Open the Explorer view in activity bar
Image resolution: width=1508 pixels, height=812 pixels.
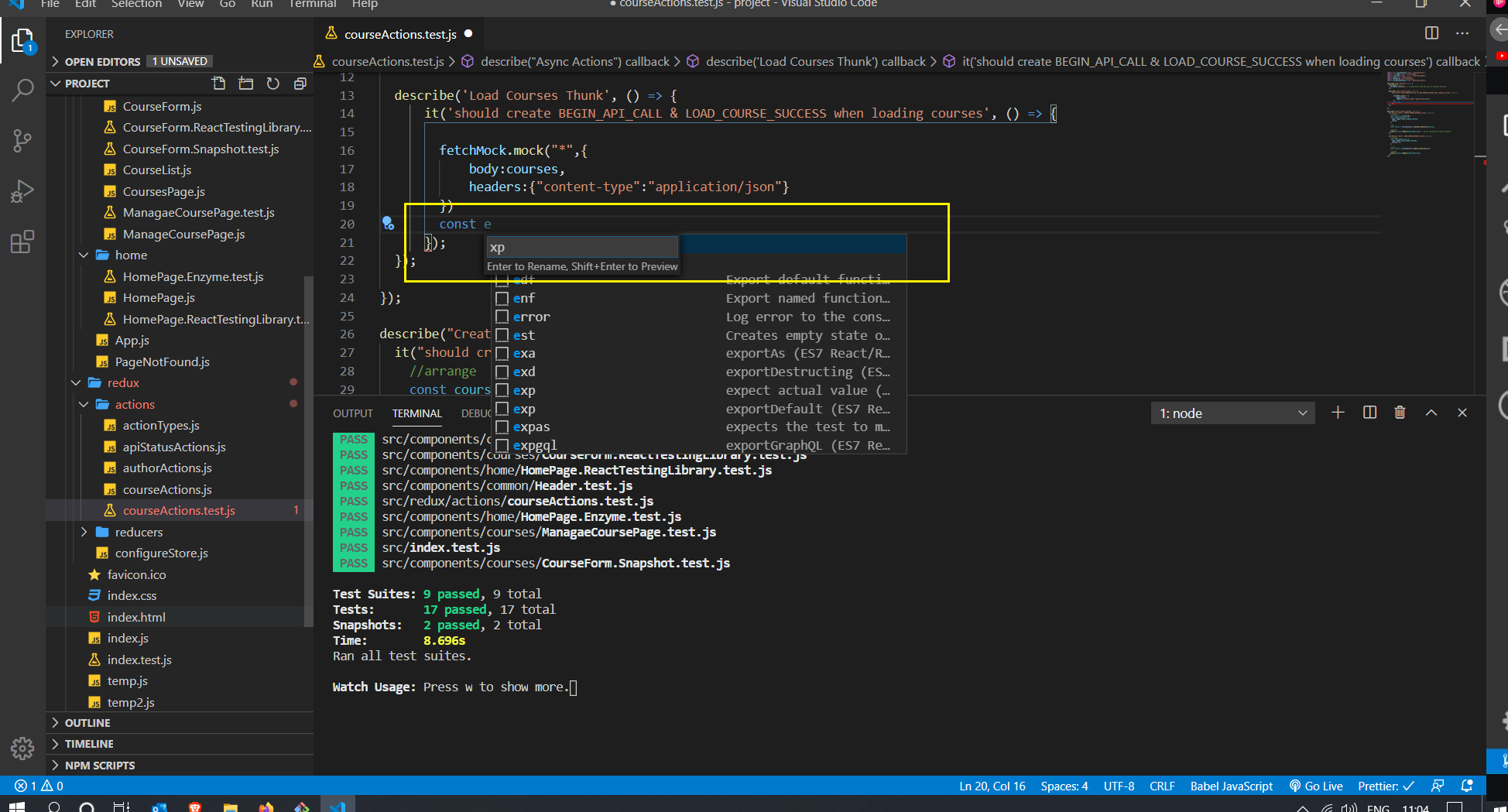tap(22, 41)
